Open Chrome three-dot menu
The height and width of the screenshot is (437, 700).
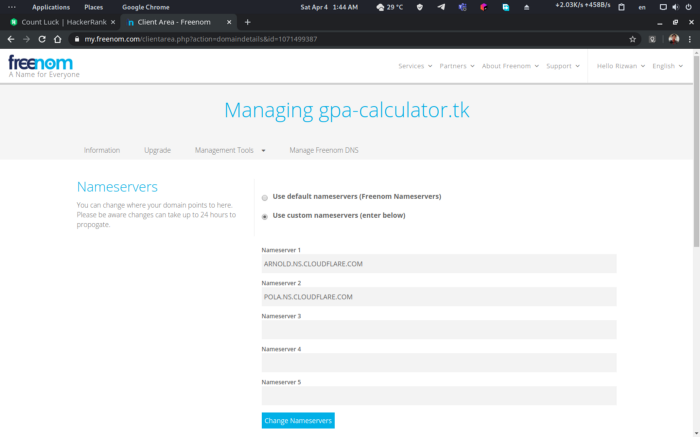pyautogui.click(x=690, y=39)
